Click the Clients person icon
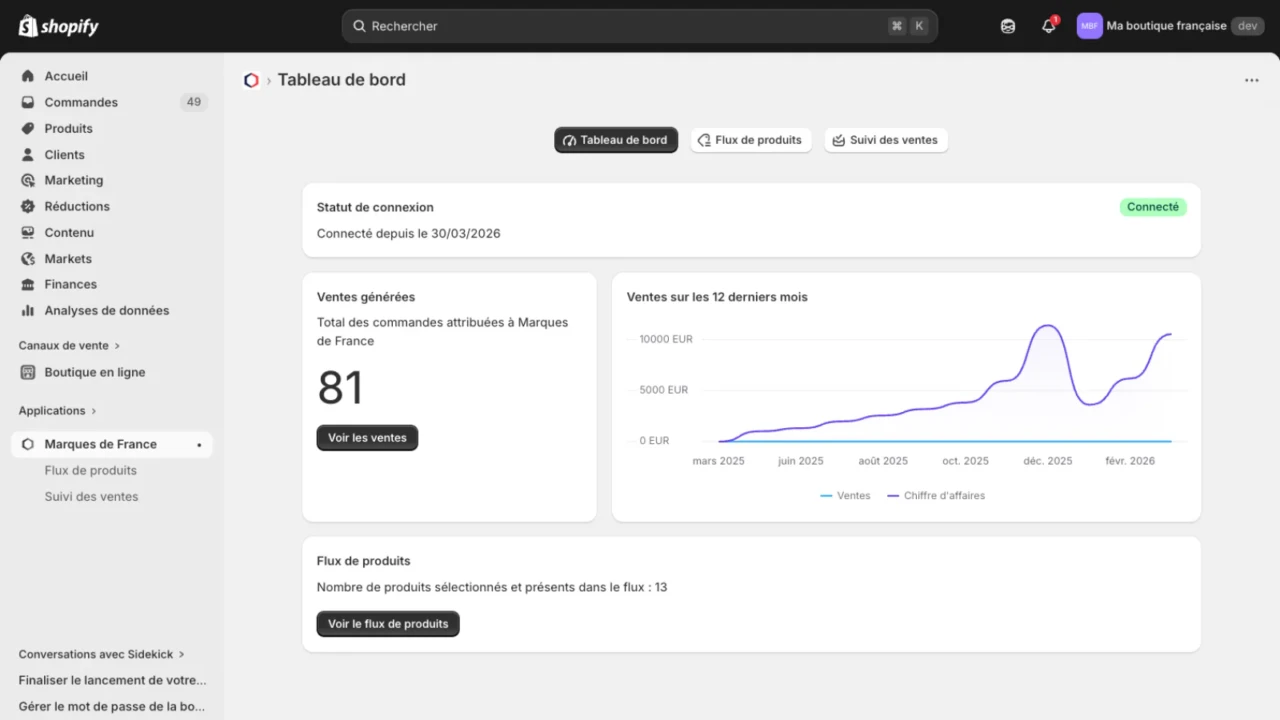 pos(28,154)
